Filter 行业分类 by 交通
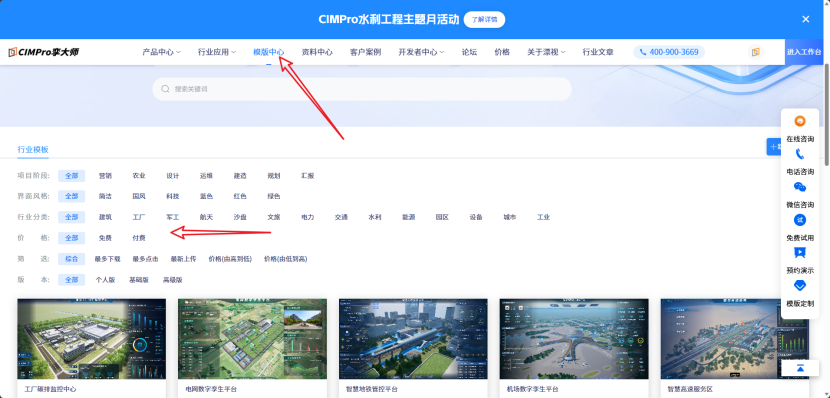The image size is (830, 398). pyautogui.click(x=341, y=217)
